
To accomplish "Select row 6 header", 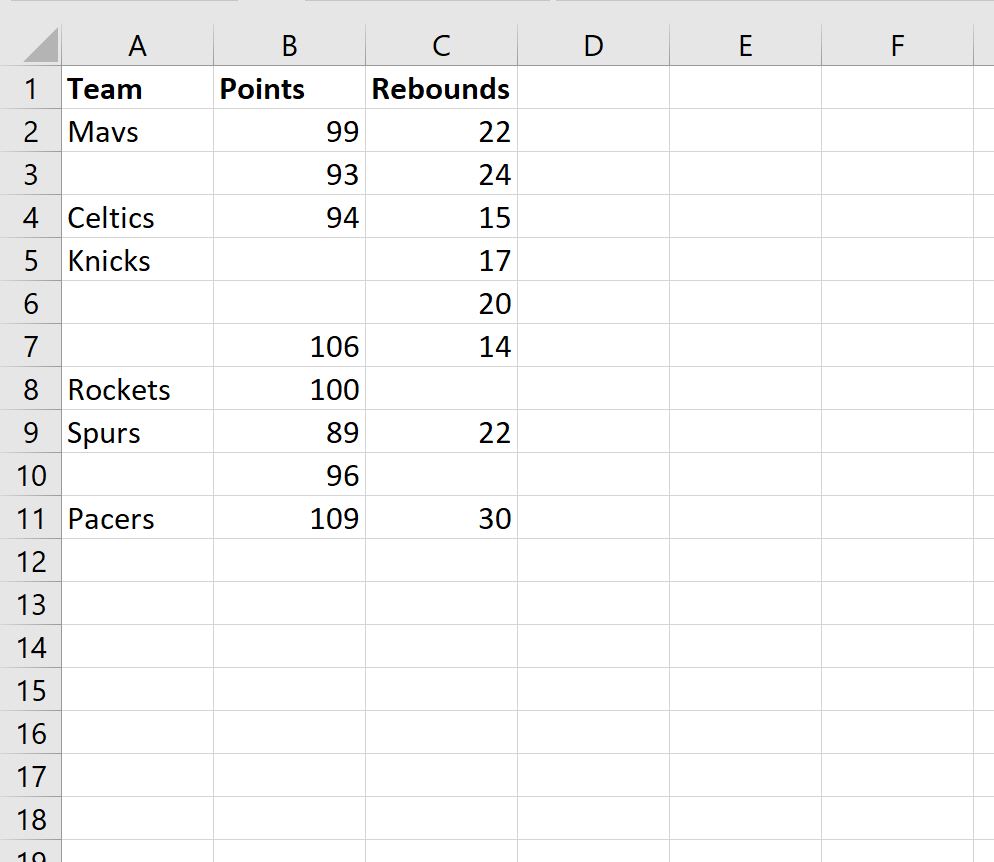I will pos(31,304).
